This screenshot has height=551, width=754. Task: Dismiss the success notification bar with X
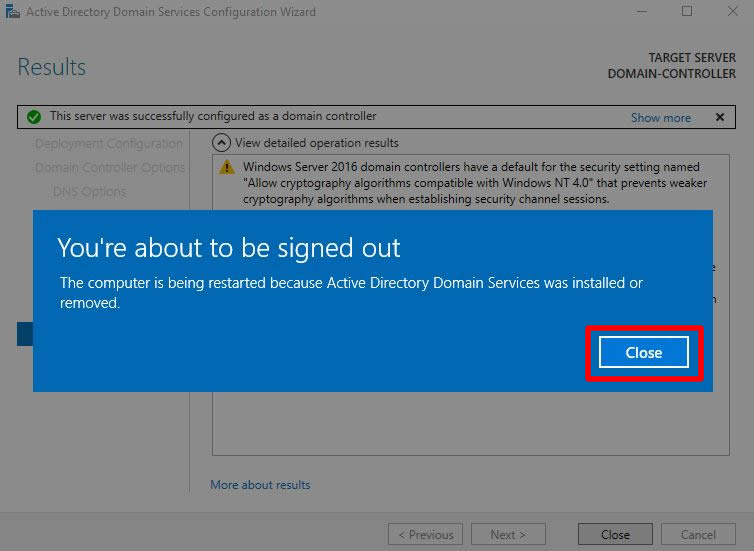(x=719, y=117)
